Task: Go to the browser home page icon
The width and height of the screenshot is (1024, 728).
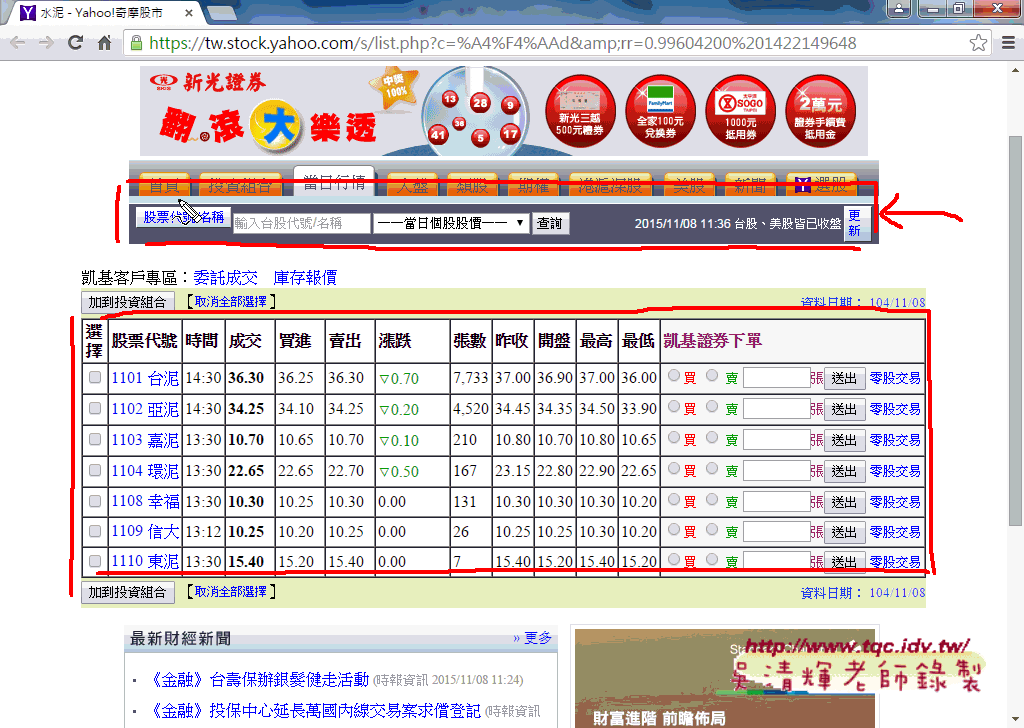Action: point(104,43)
